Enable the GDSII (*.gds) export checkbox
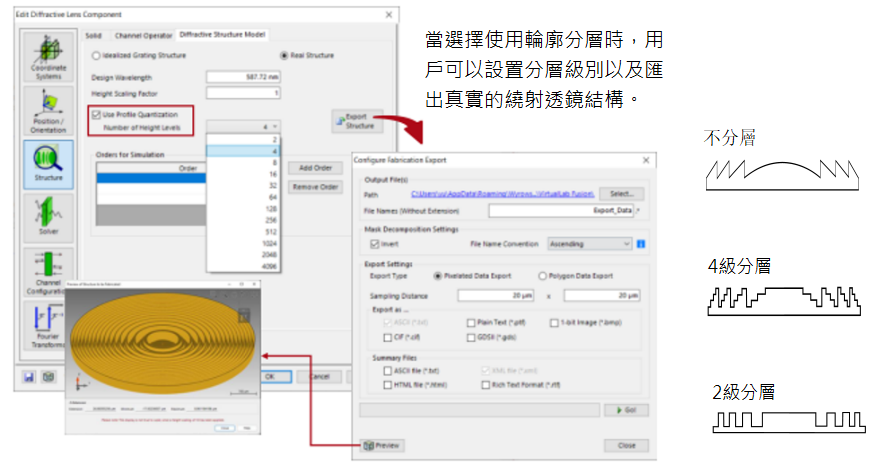Image resolution: width=877 pixels, height=466 pixels. [470, 337]
